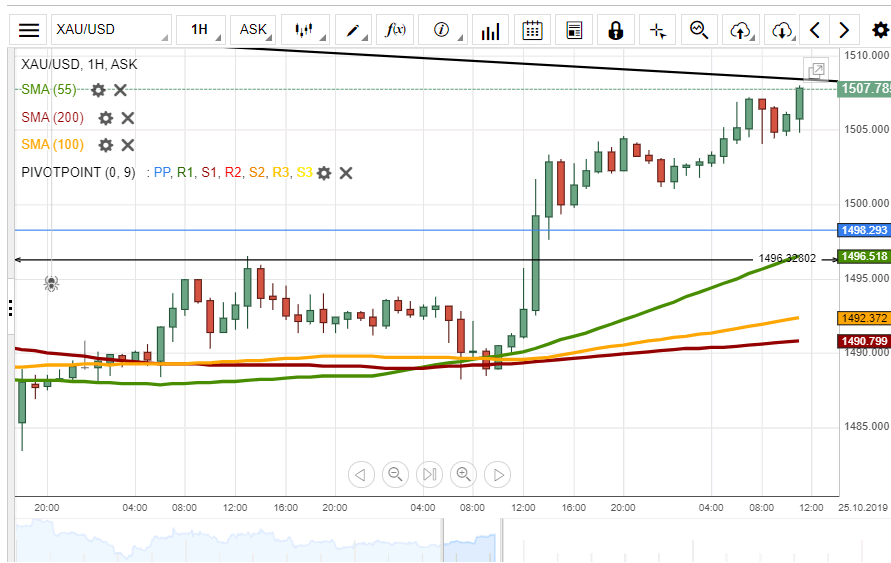Screen dimensions: 891x563
Task: Select the SMA (55) label
Action: (x=49, y=90)
